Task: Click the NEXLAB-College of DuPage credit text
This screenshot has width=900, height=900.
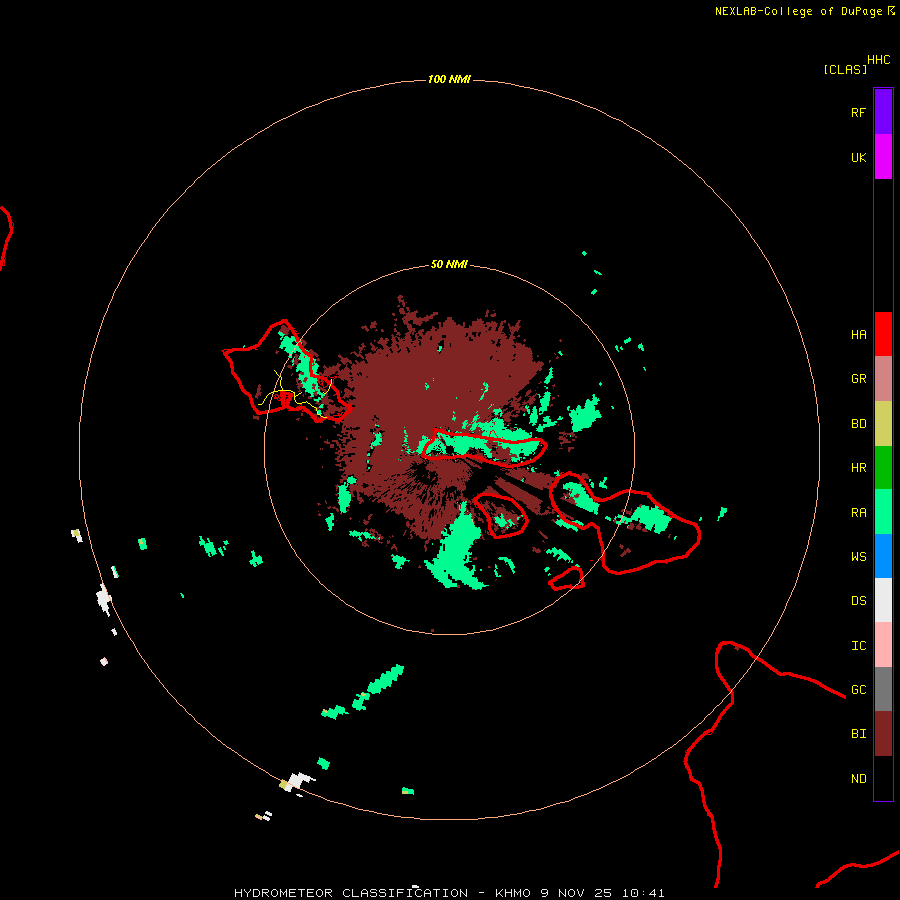Action: [x=798, y=11]
